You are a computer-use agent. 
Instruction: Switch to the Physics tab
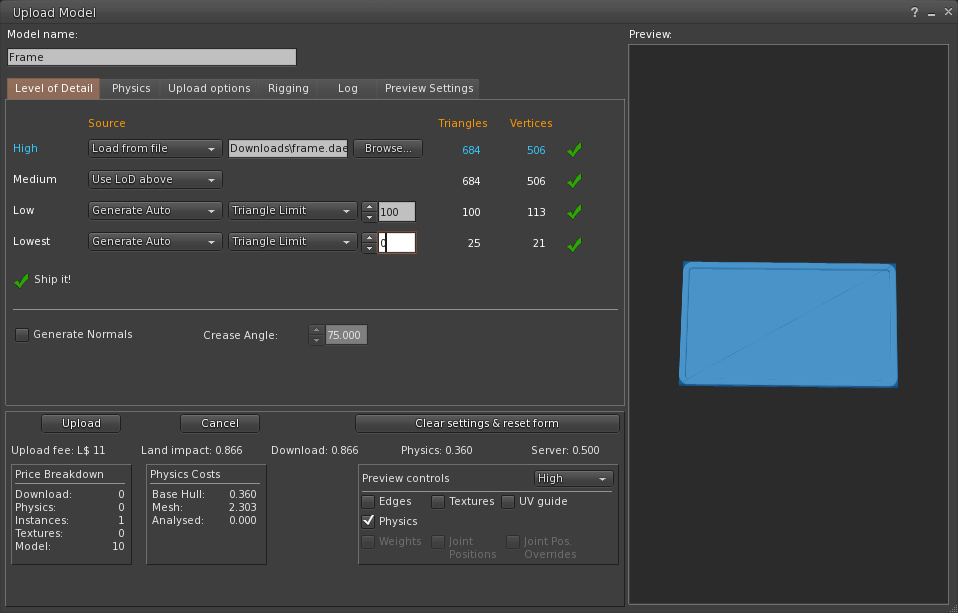coord(131,89)
